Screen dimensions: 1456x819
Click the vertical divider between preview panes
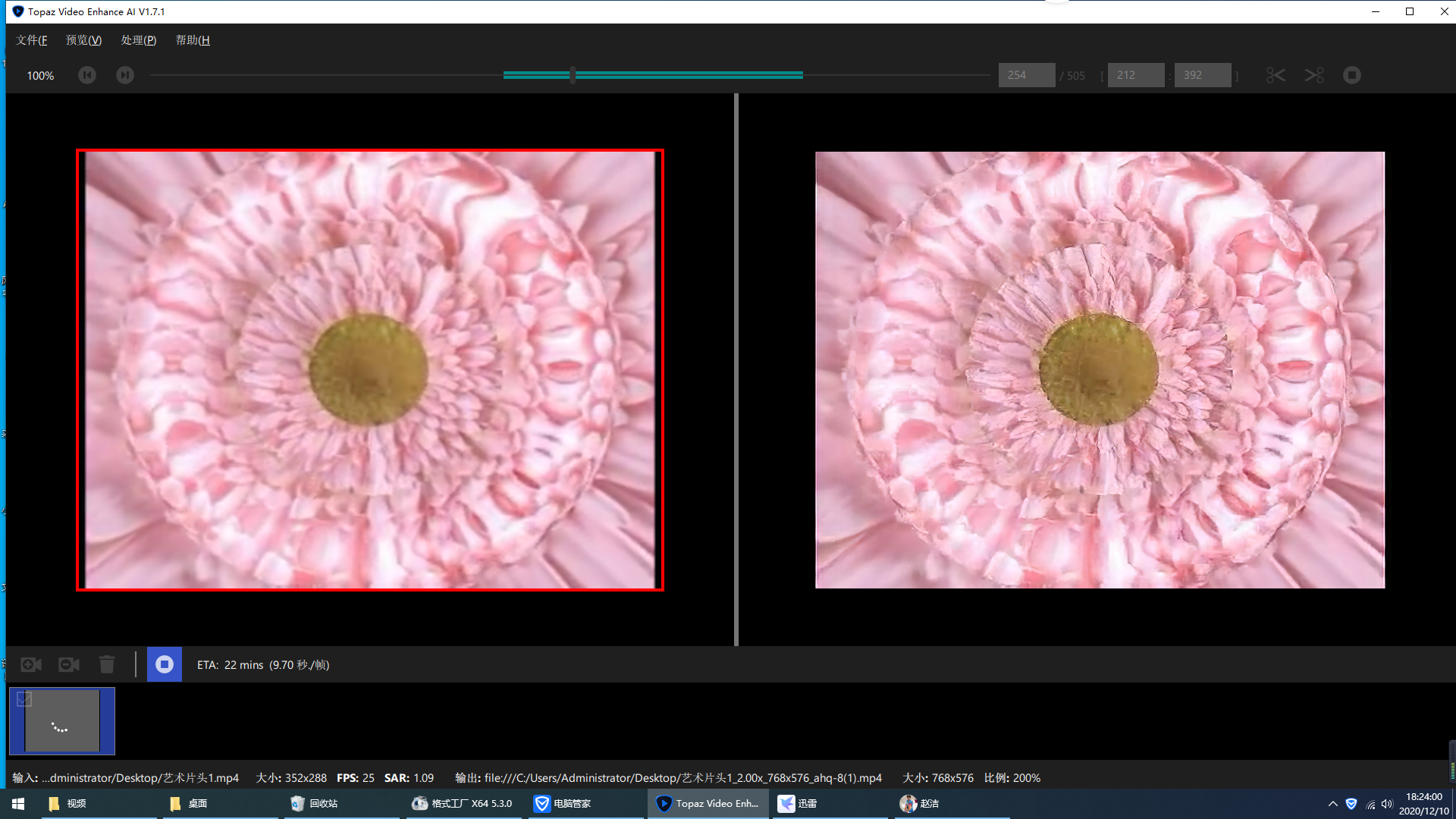pyautogui.click(x=736, y=370)
